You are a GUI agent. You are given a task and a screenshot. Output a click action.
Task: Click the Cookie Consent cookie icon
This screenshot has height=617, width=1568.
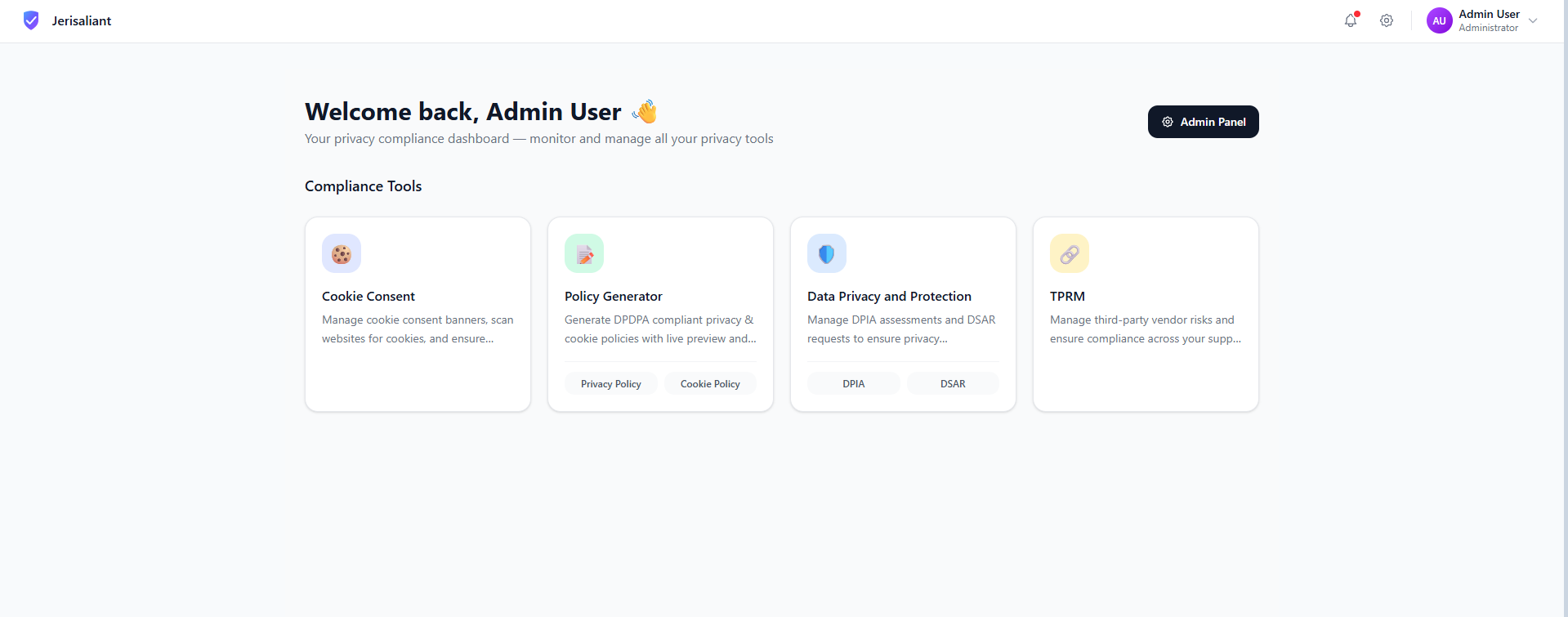pos(342,253)
